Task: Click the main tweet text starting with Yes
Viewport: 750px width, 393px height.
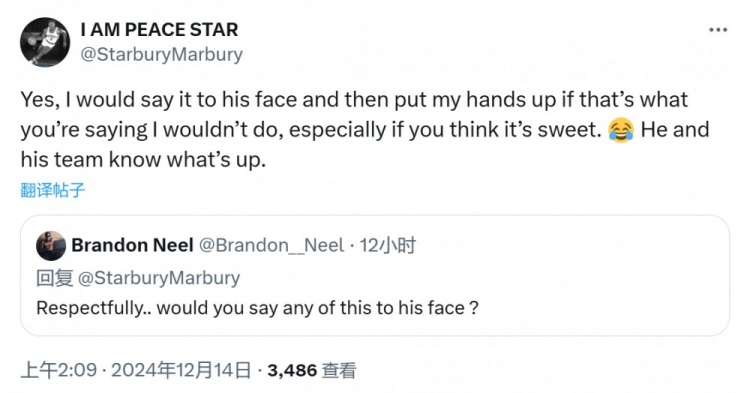Action: [364, 130]
